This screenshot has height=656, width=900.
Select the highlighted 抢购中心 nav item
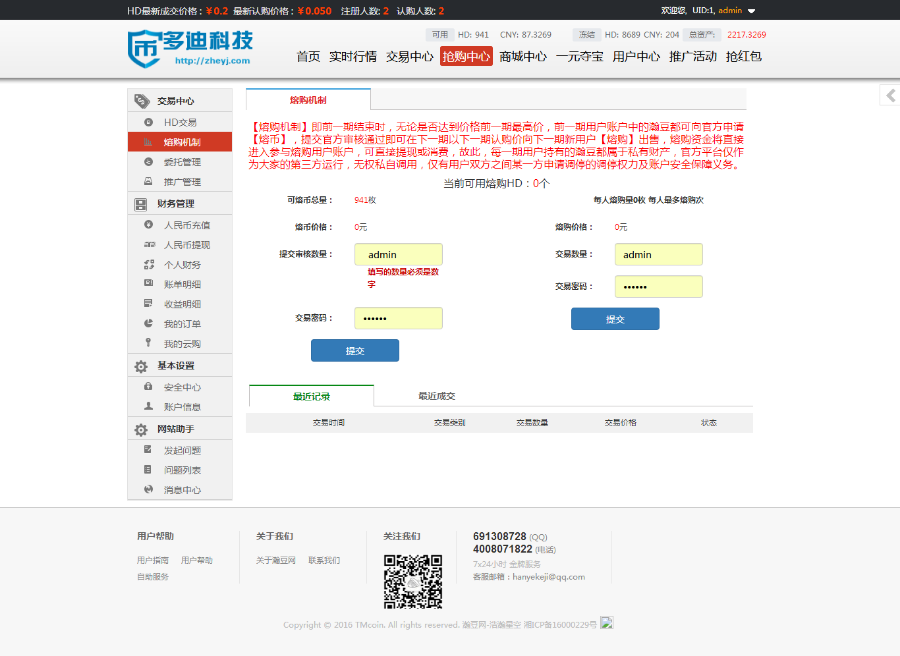[466, 56]
